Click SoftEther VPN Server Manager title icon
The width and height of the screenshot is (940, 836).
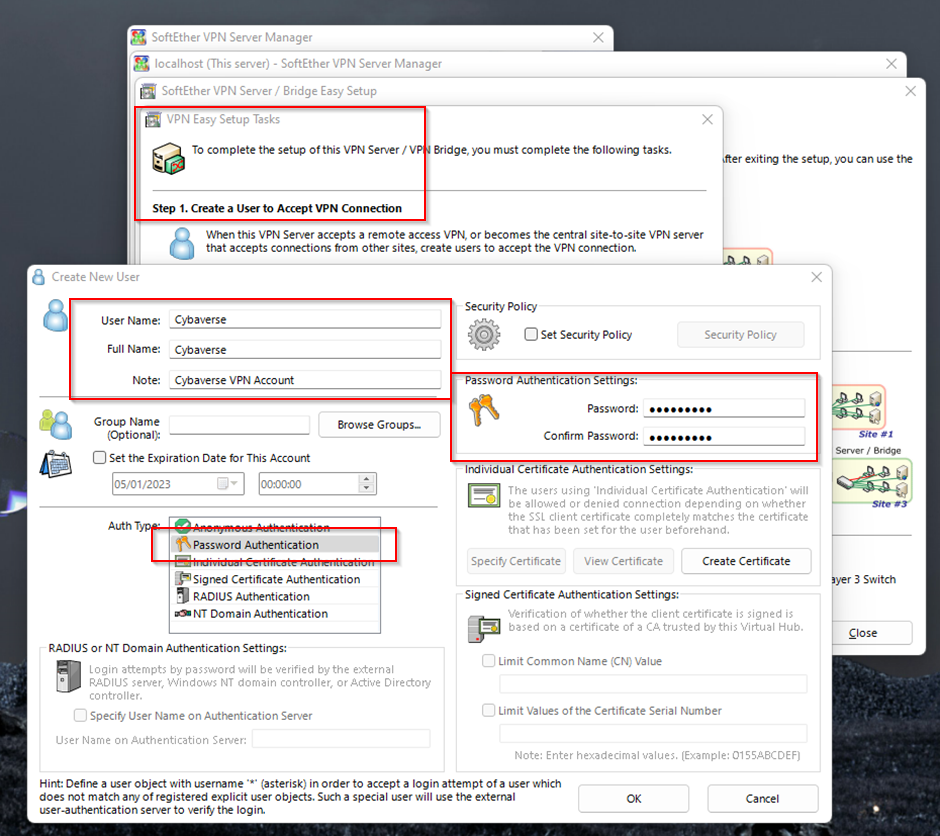pos(138,37)
